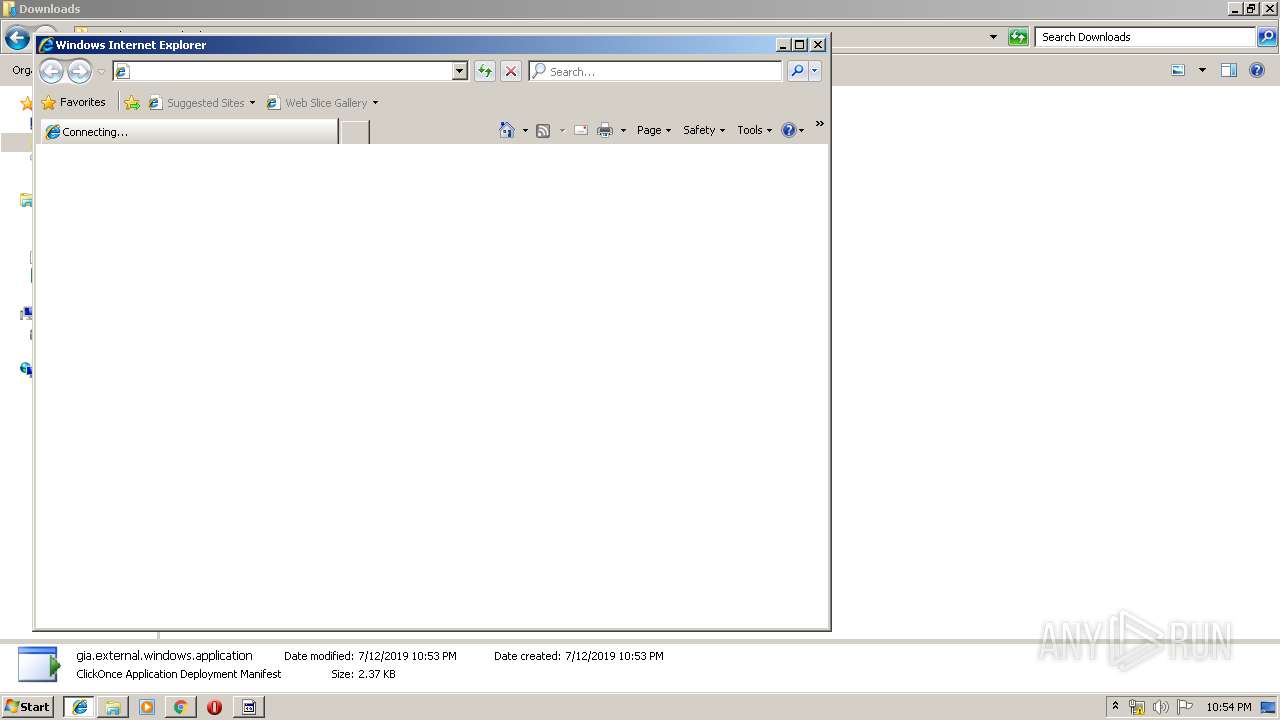Click the Explorer Back button in Downloads

pos(17,38)
